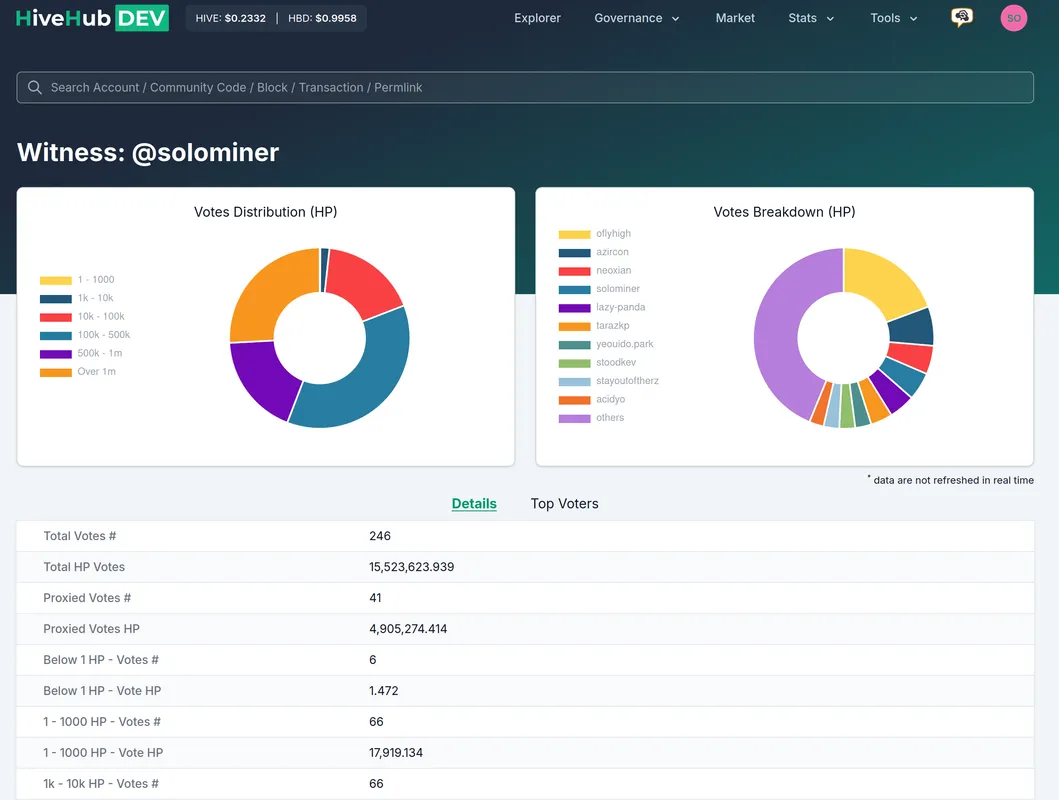Toggle solominer in Votes Breakdown legend
Screen dimensions: 1059x800
click(x=599, y=289)
